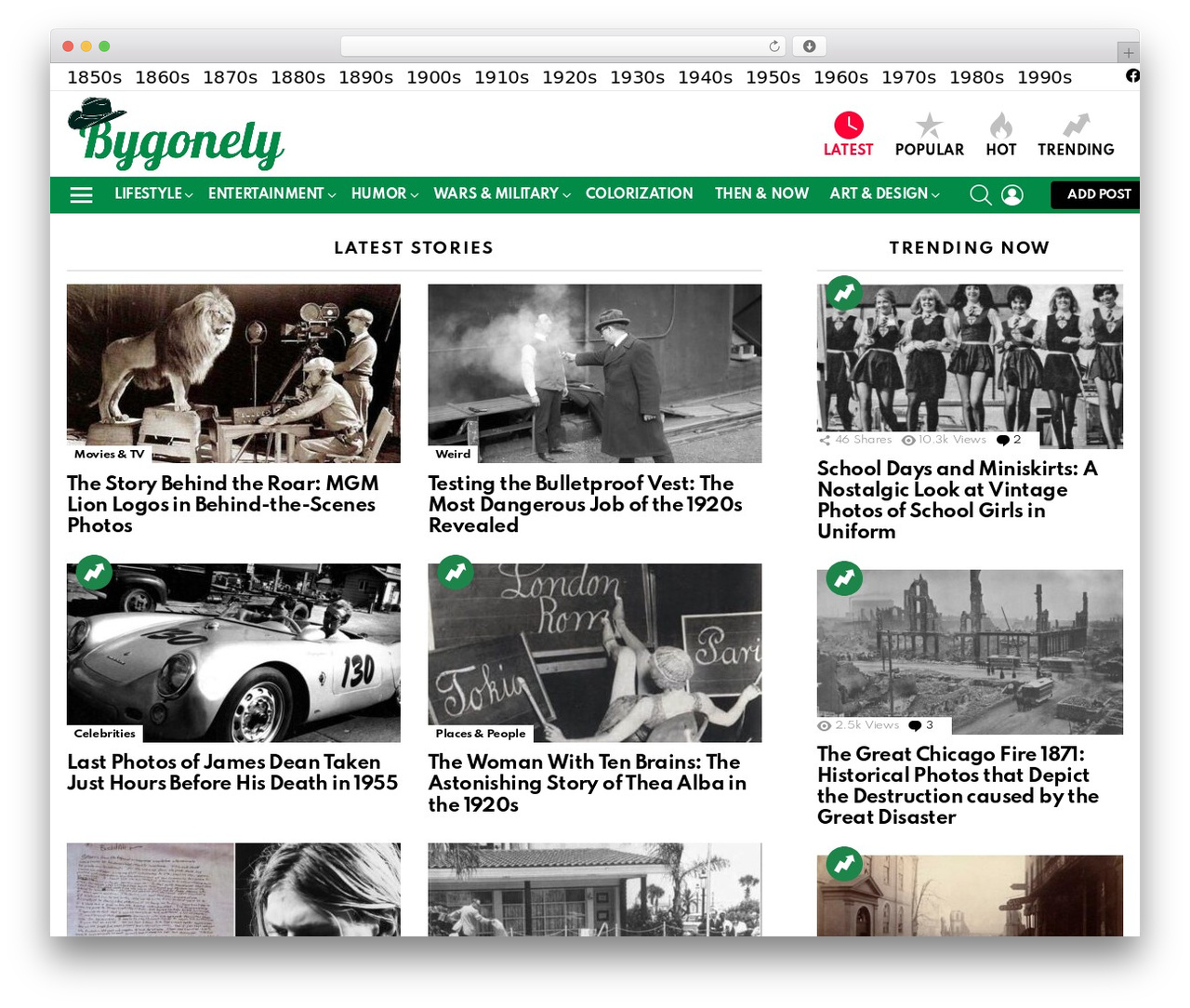Click trending badge on School Girls photo
Image resolution: width=1190 pixels, height=1008 pixels.
pyautogui.click(x=844, y=293)
